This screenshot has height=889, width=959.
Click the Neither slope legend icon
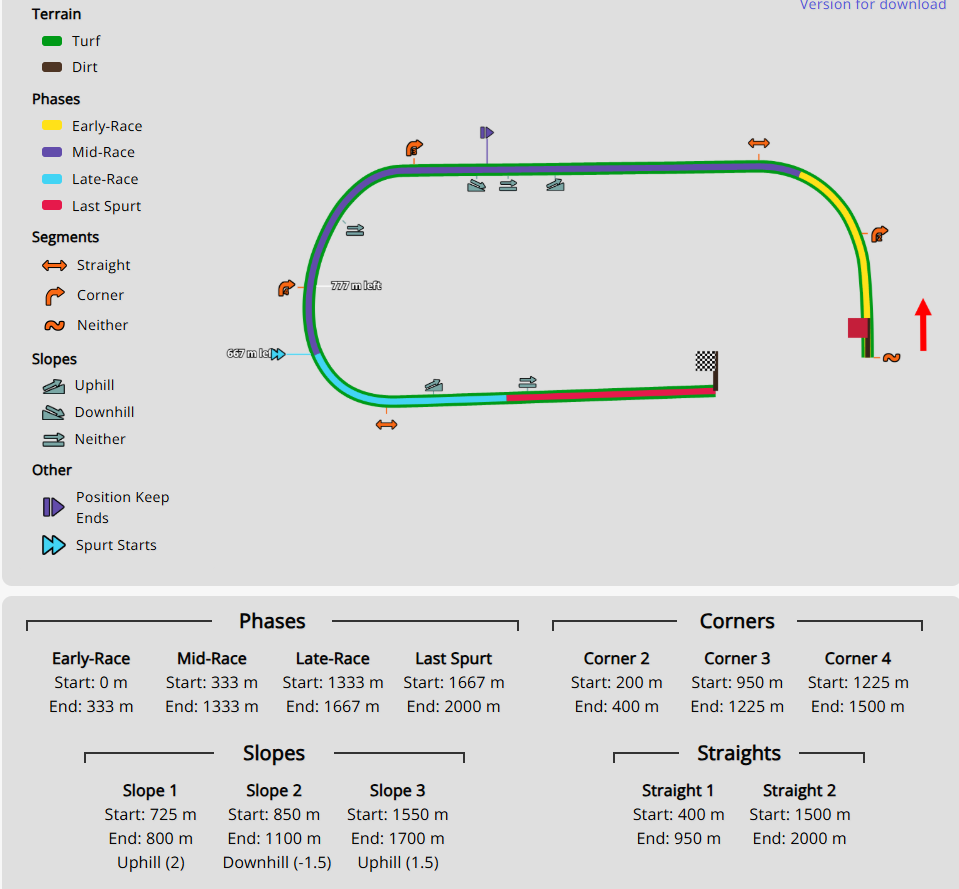pyautogui.click(x=53, y=440)
